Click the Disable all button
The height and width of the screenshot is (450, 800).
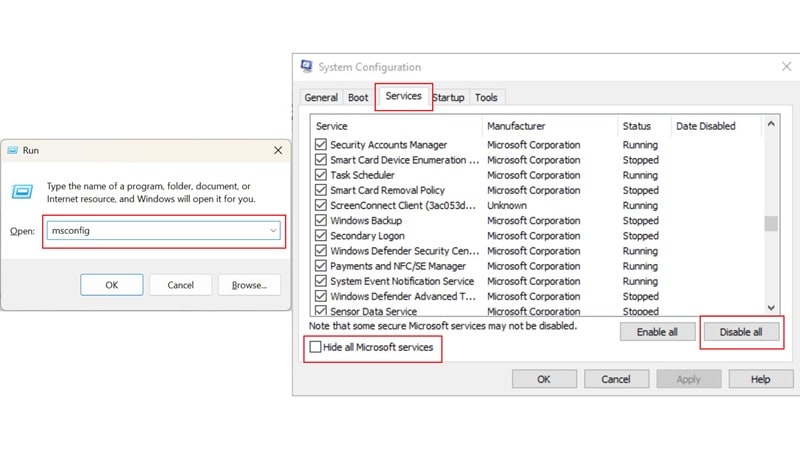click(741, 332)
